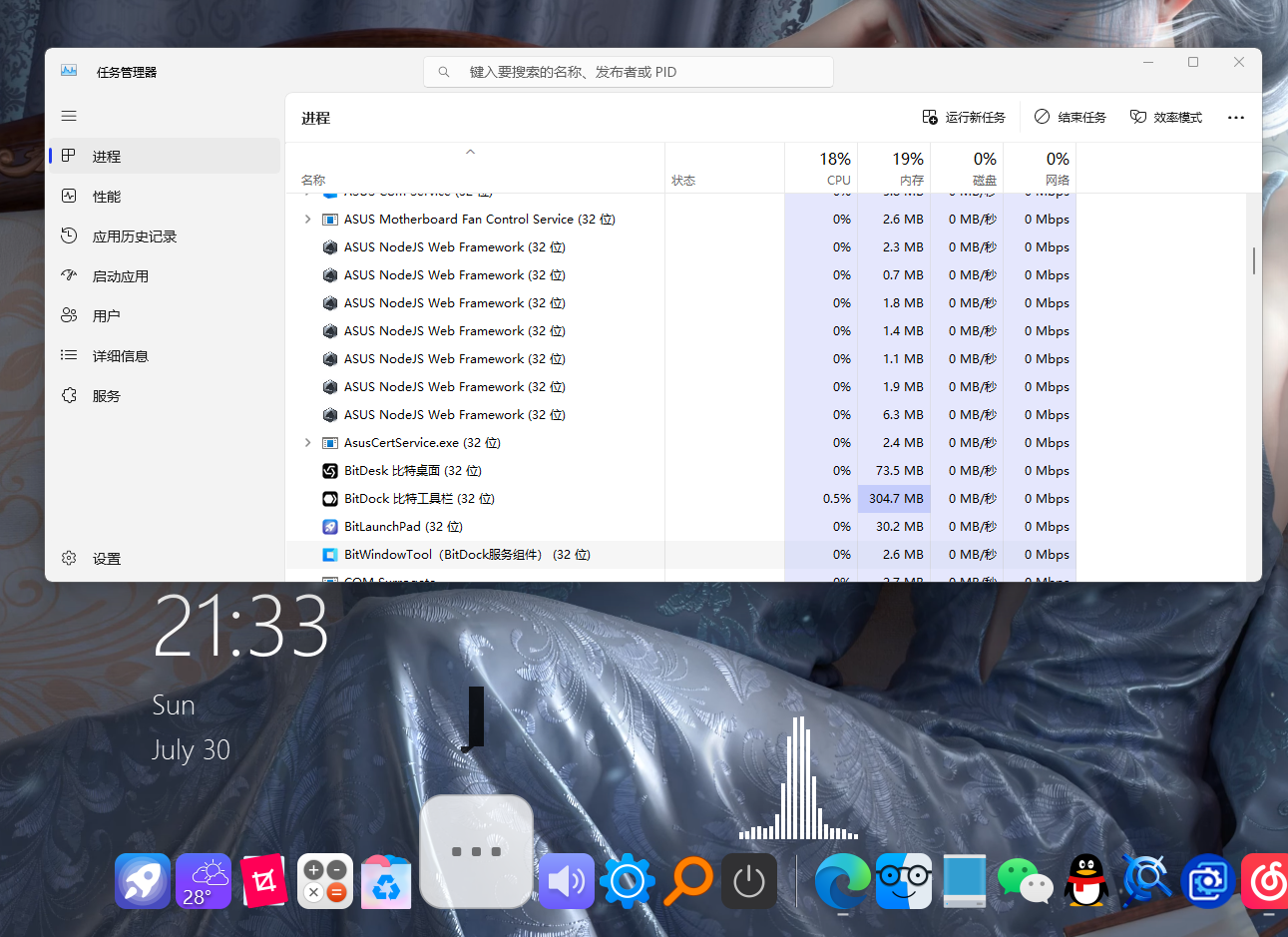This screenshot has width=1288, height=937.
Task: Click 运行新任务 run new task
Action: (964, 118)
